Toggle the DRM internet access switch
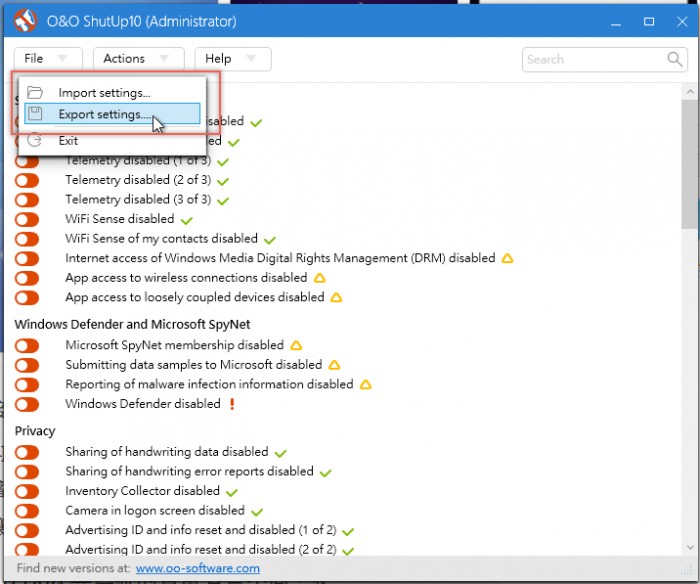This screenshot has height=584, width=700. (x=27, y=259)
